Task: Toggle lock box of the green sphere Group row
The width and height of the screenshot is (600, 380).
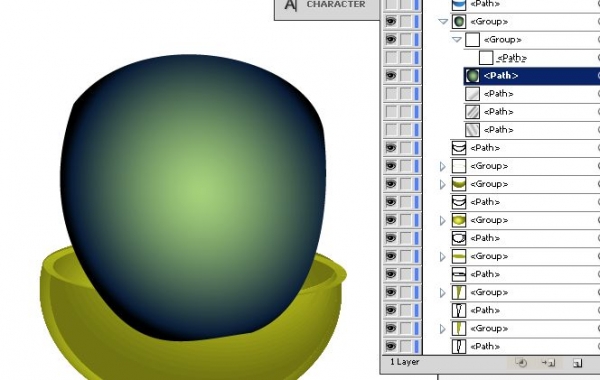Action: tap(405, 21)
